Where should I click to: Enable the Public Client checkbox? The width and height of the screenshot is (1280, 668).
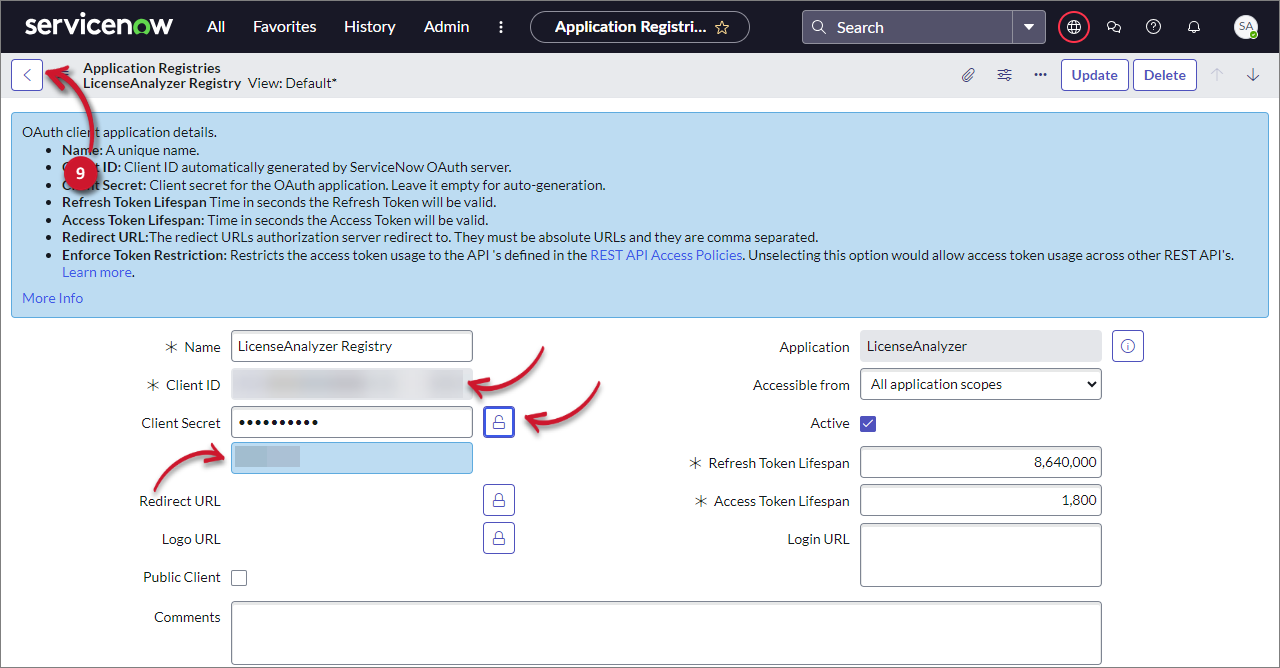click(x=239, y=577)
